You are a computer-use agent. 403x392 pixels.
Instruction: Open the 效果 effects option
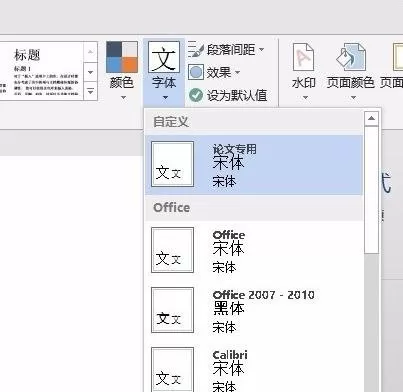point(214,72)
